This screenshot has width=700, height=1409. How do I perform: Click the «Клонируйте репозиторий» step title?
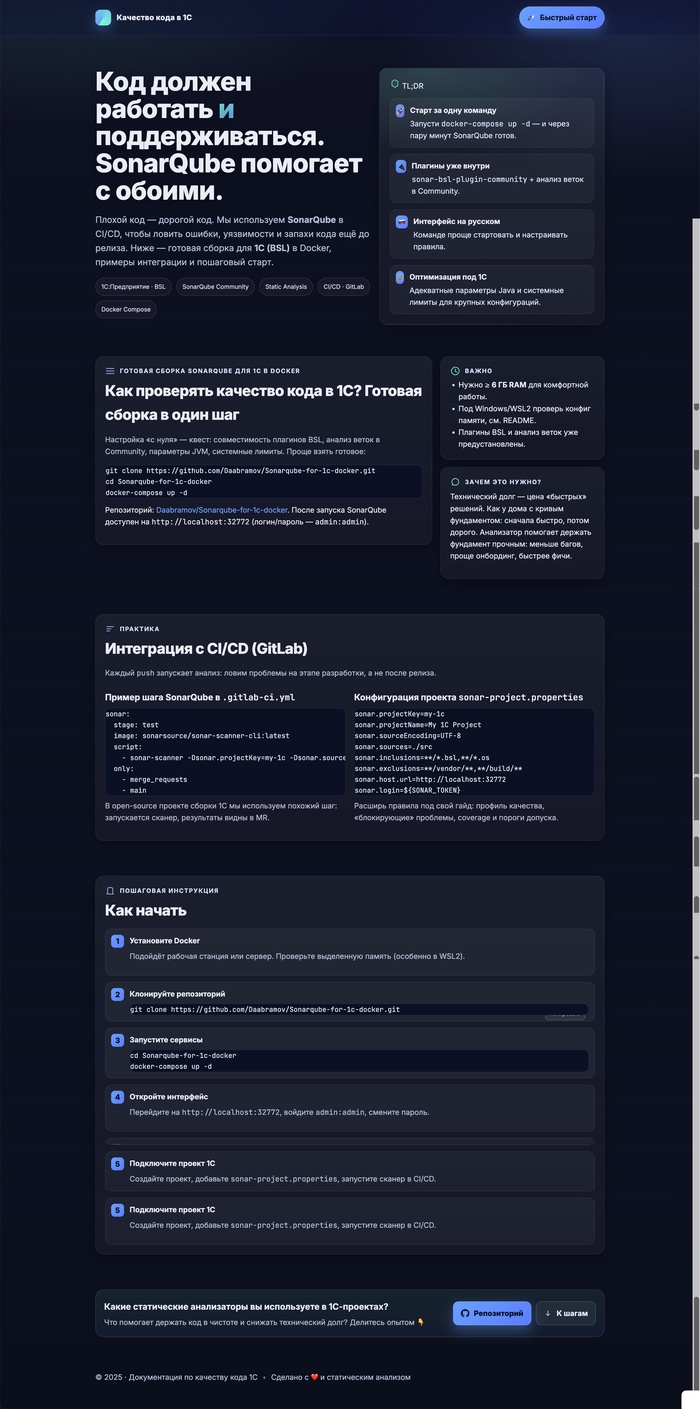click(177, 995)
